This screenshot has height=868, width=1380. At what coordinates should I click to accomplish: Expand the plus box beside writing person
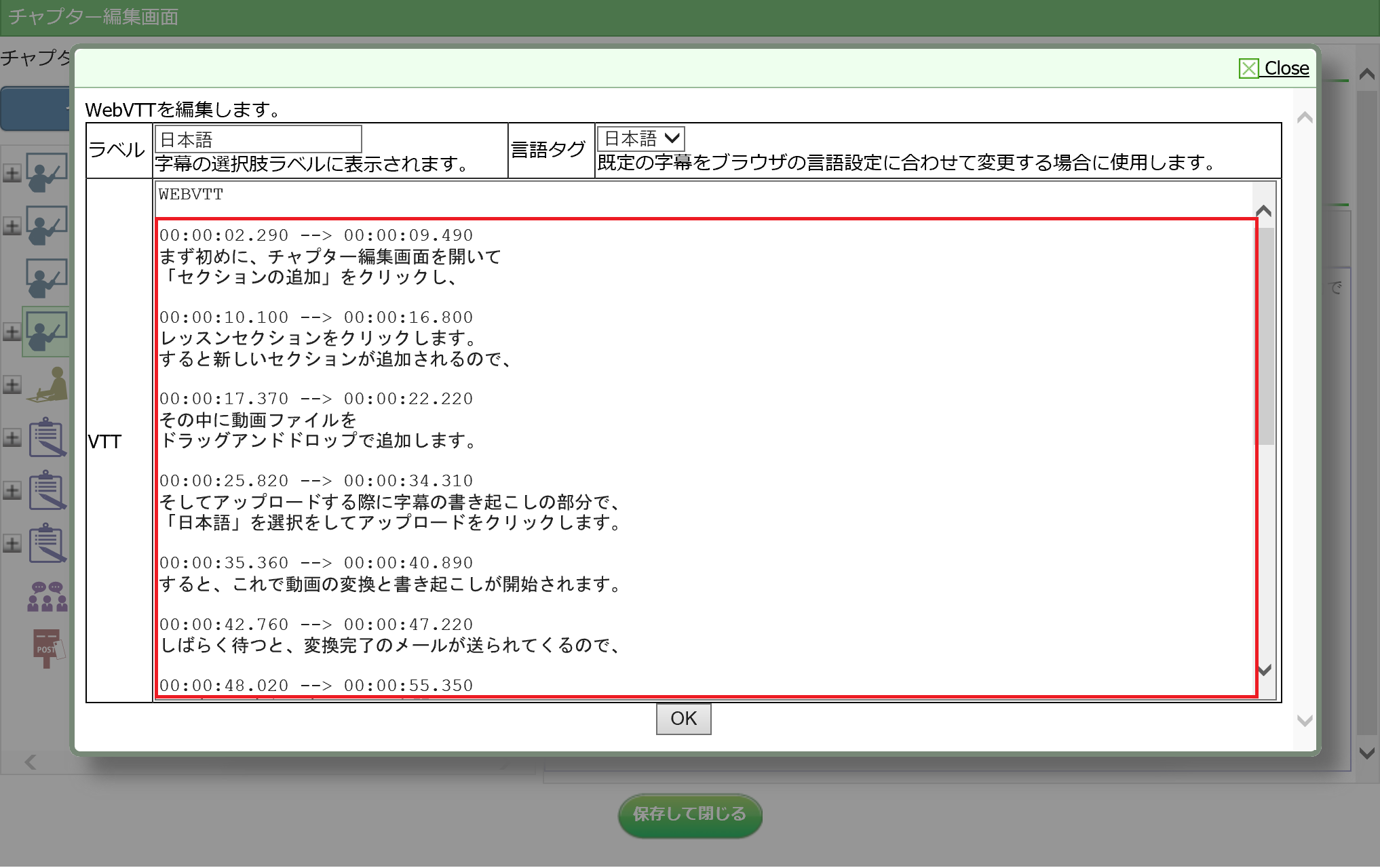(x=12, y=384)
